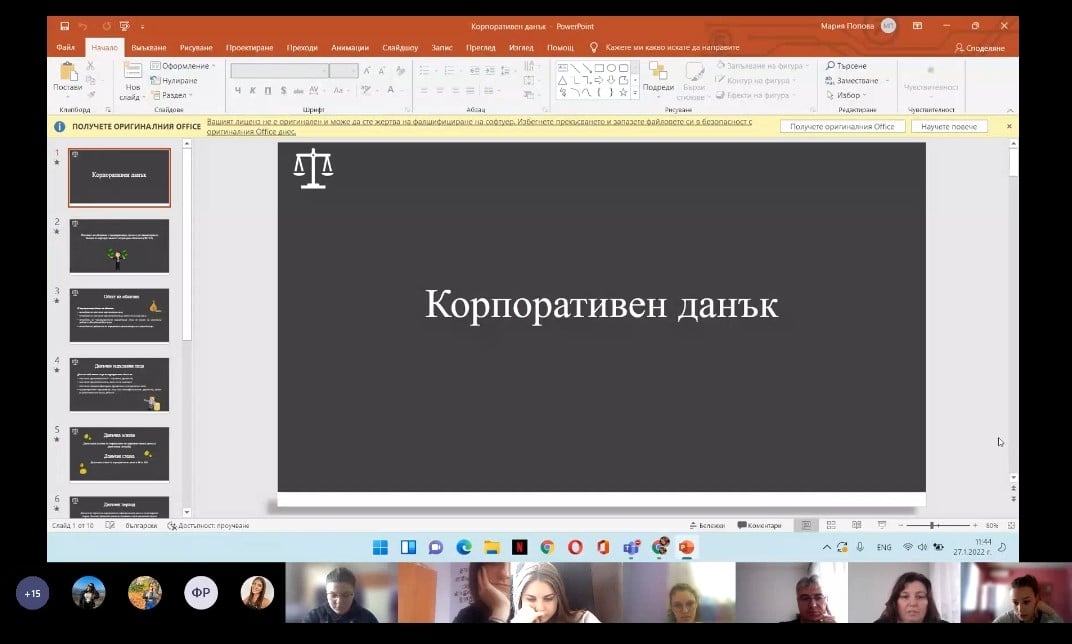The image size is (1072, 644).
Task: Start Slide Show view from status bar
Action: [882, 525]
